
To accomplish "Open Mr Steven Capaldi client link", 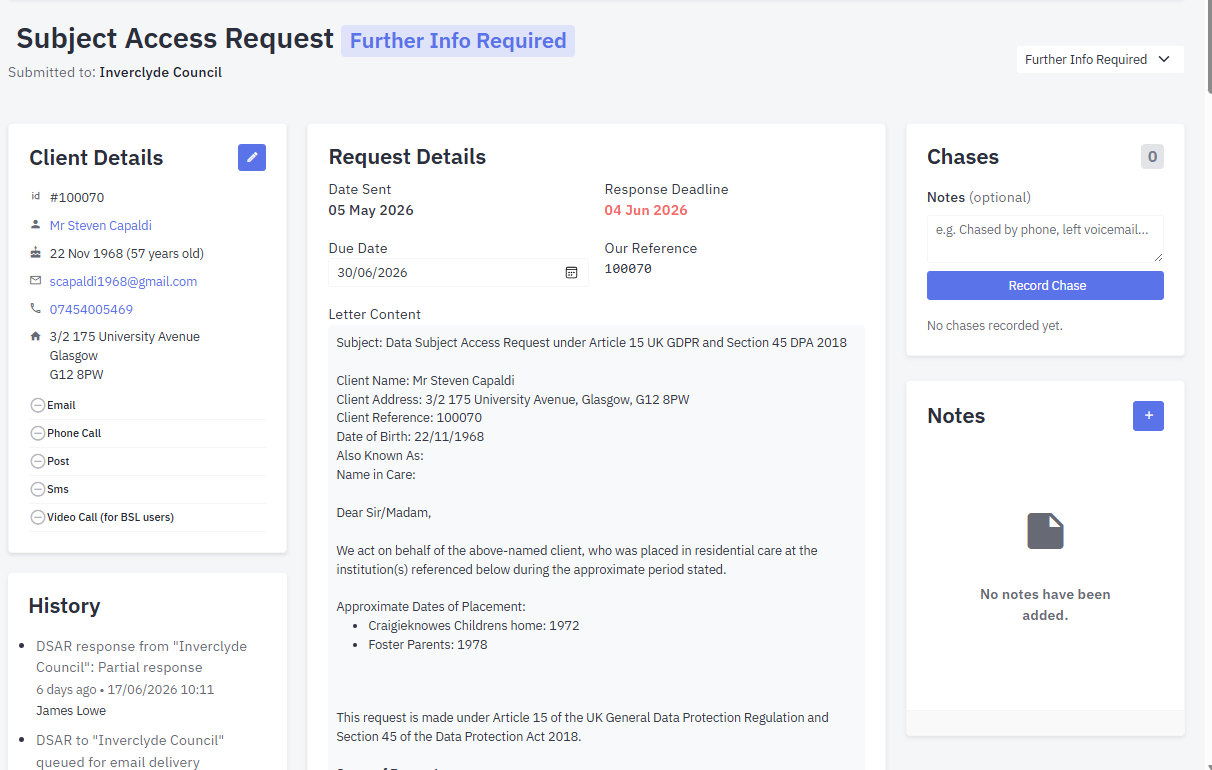I will click(x=101, y=225).
